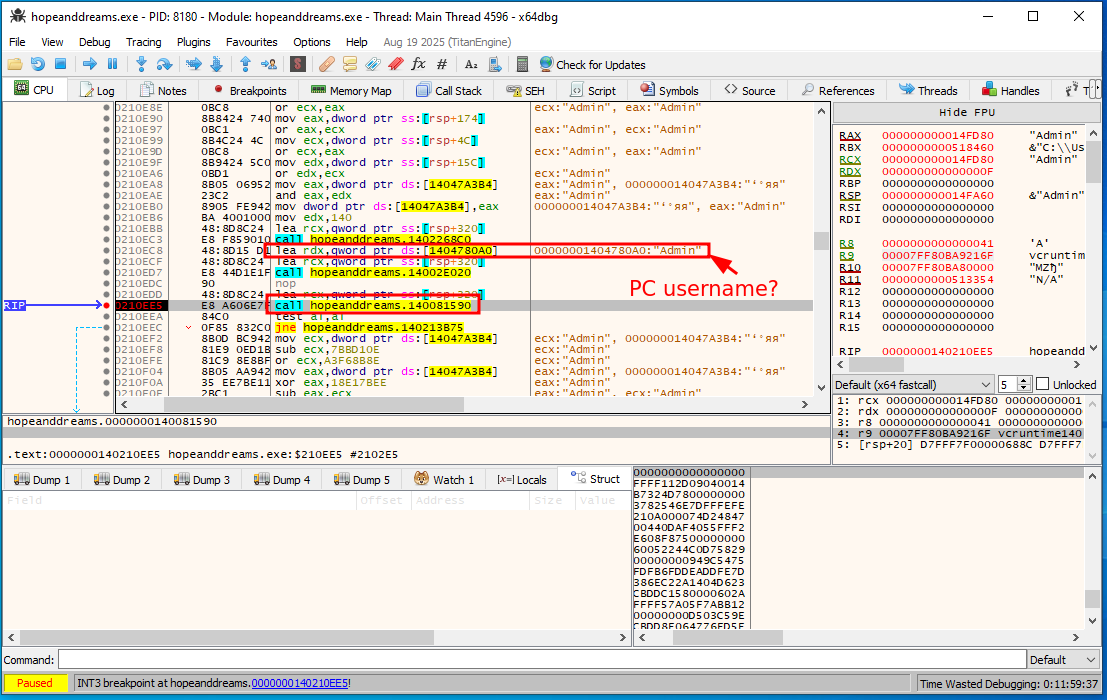1107x700 pixels.
Task: Open the calculator toolbar icon
Action: coord(522,64)
